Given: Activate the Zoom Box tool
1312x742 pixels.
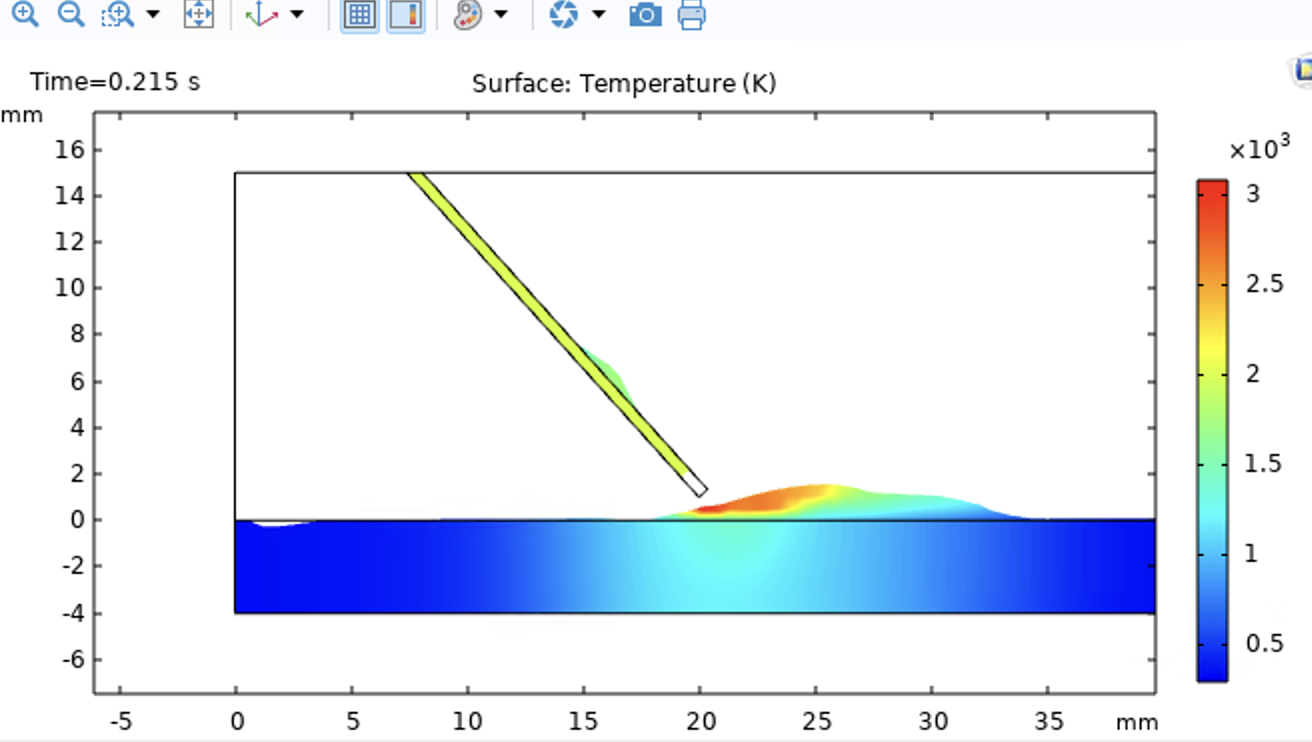Looking at the screenshot, I should click(118, 14).
